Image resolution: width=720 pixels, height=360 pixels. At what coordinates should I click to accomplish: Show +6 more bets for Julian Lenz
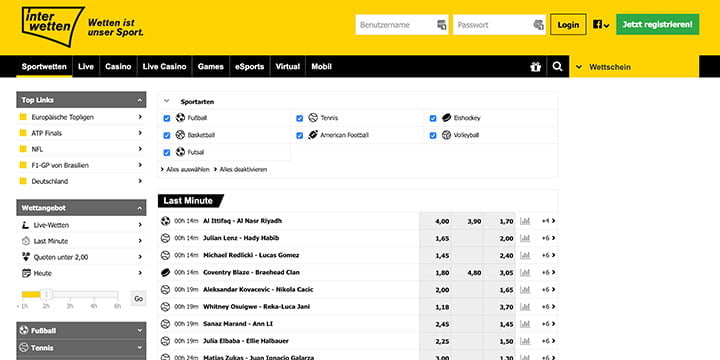pyautogui.click(x=548, y=238)
